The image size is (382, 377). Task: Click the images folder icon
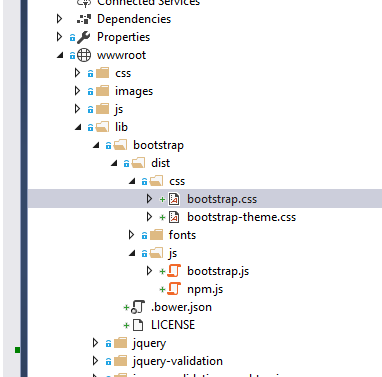[x=102, y=91]
